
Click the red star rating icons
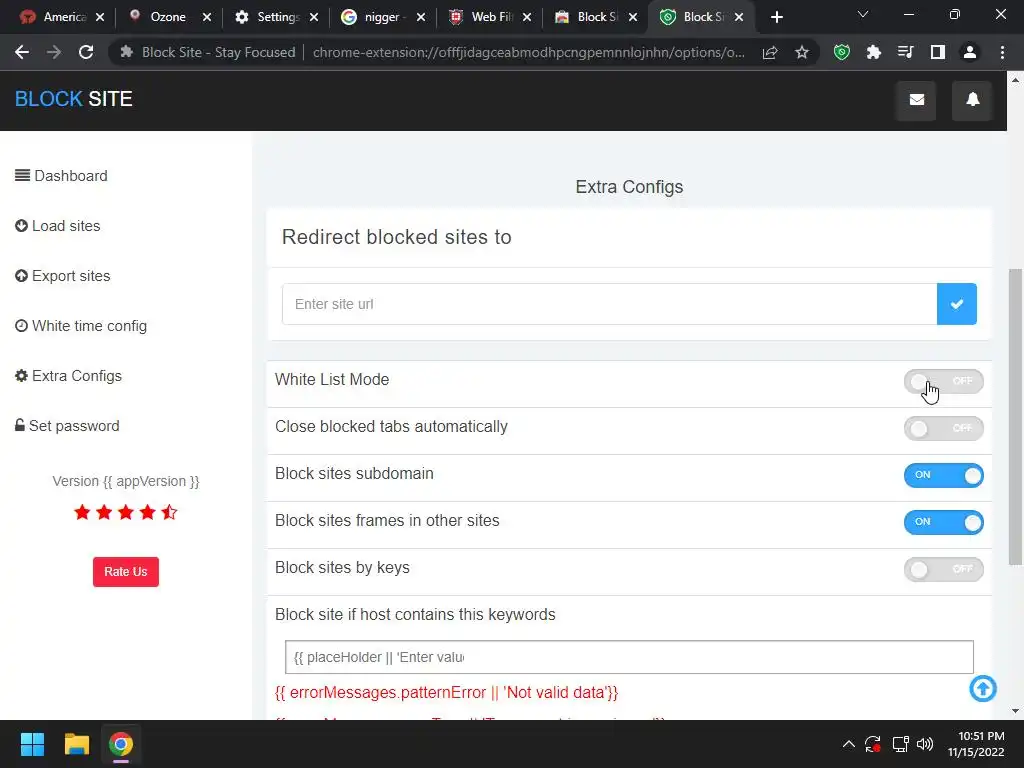(125, 512)
